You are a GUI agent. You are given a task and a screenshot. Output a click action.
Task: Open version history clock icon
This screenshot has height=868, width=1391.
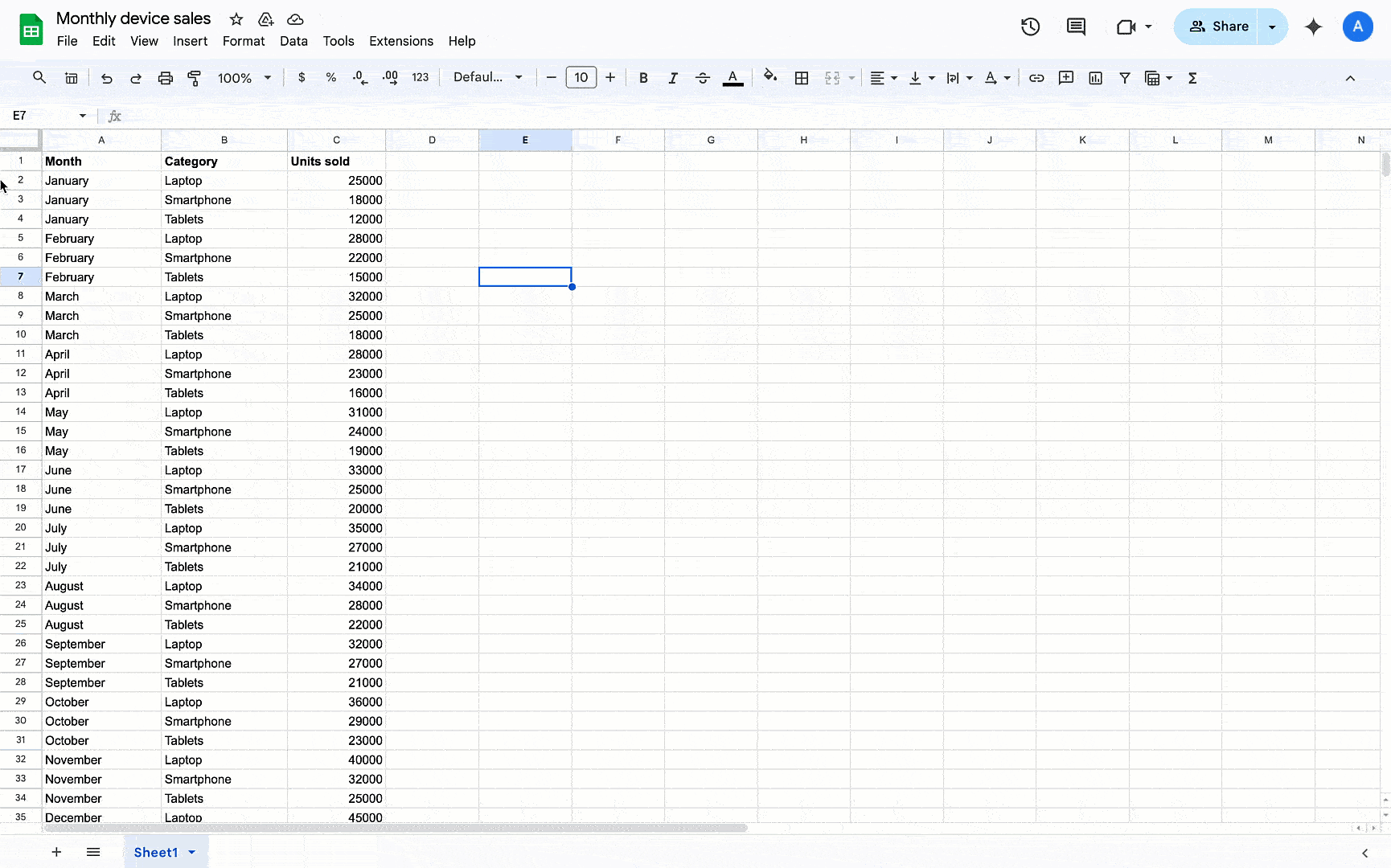click(x=1030, y=27)
